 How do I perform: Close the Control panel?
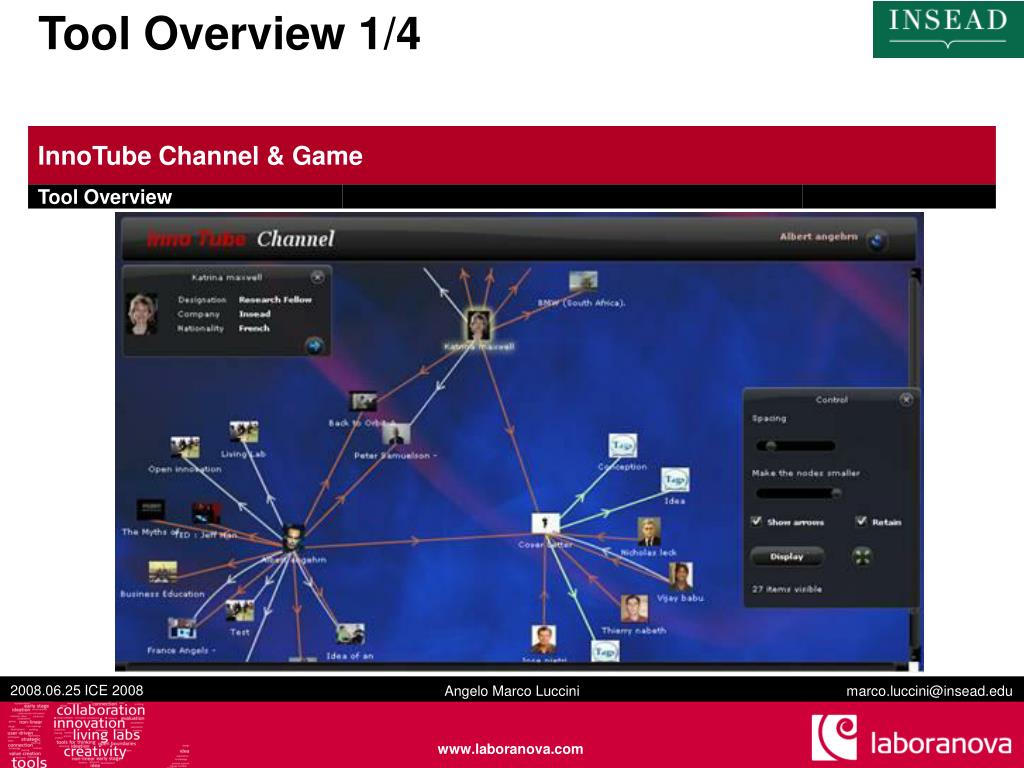coord(906,399)
